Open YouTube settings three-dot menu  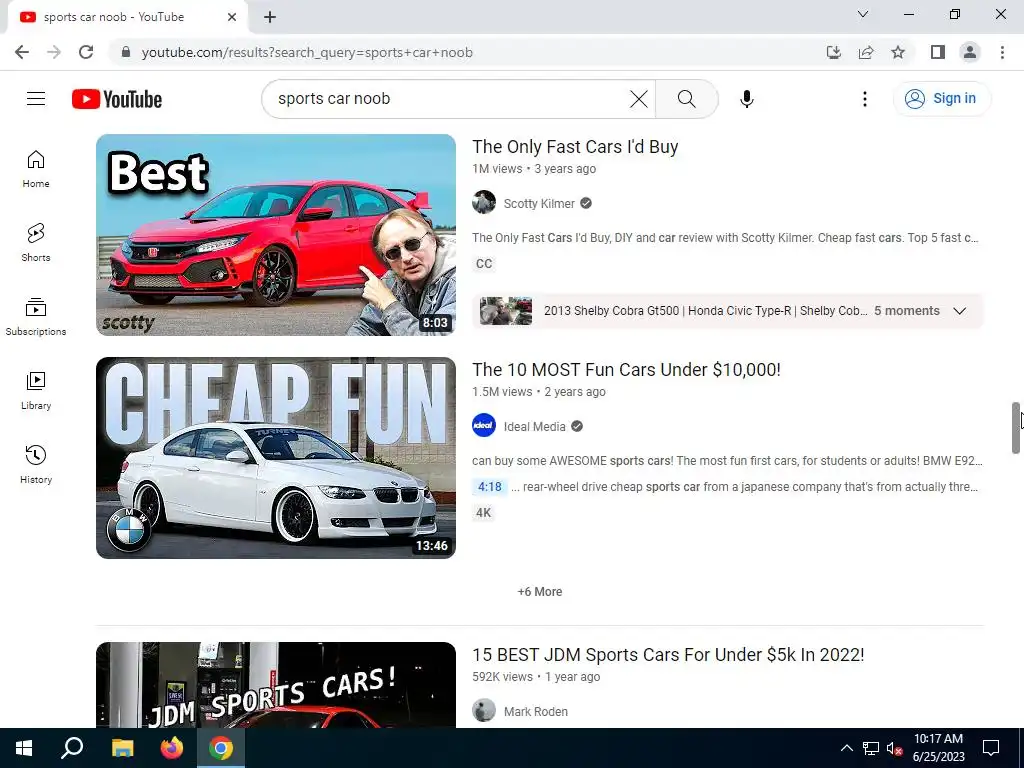[865, 99]
